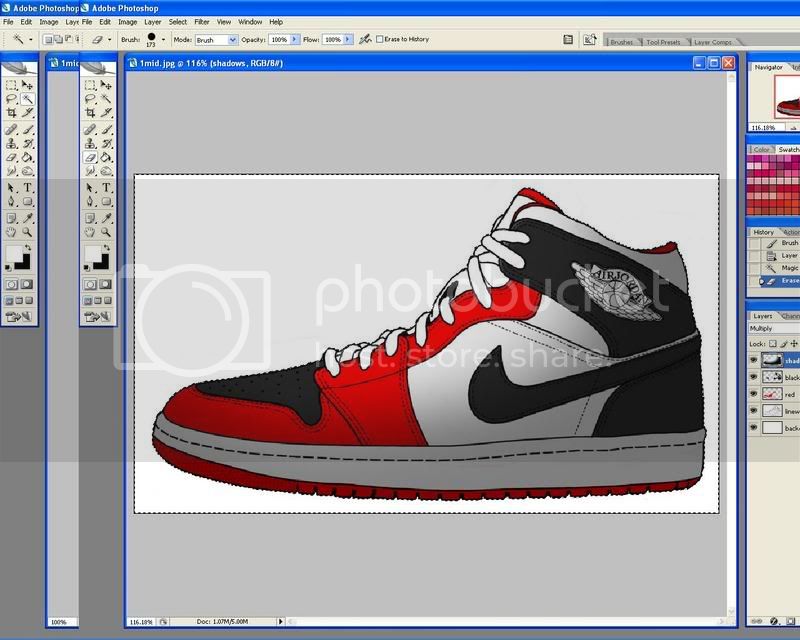
Task: Open the Filter menu
Action: [x=202, y=22]
